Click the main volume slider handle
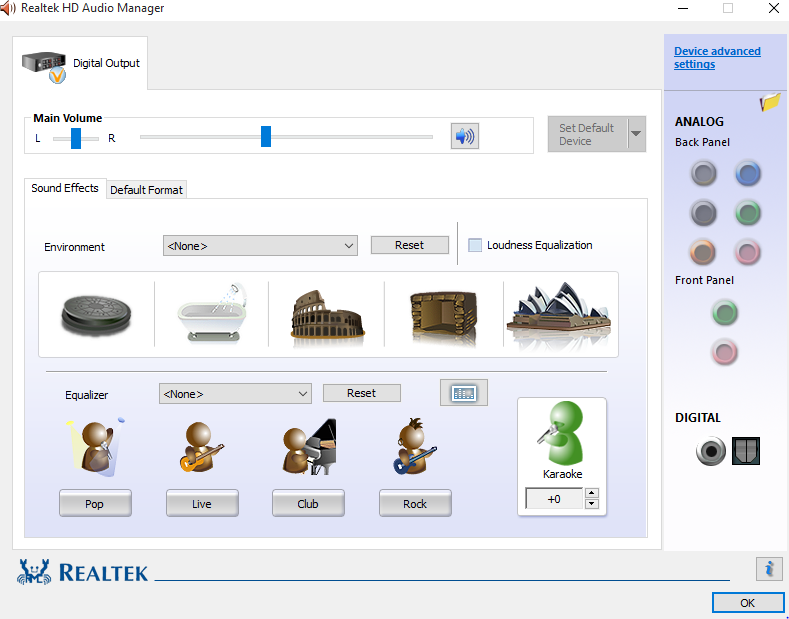 266,136
